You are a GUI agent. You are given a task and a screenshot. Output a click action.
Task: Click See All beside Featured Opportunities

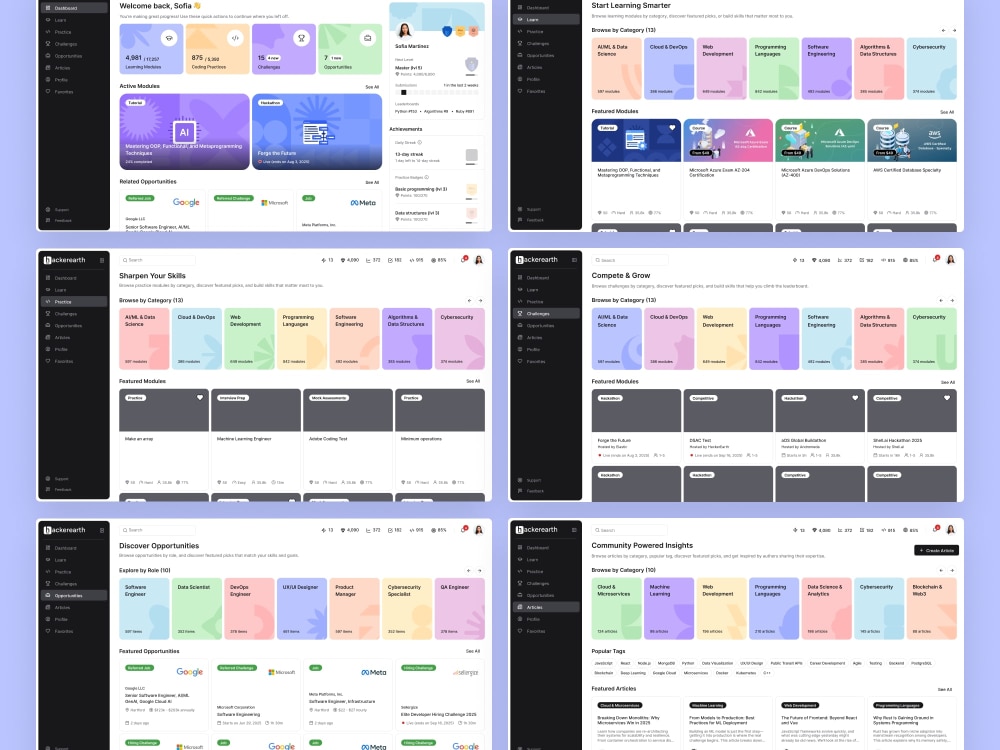click(473, 651)
